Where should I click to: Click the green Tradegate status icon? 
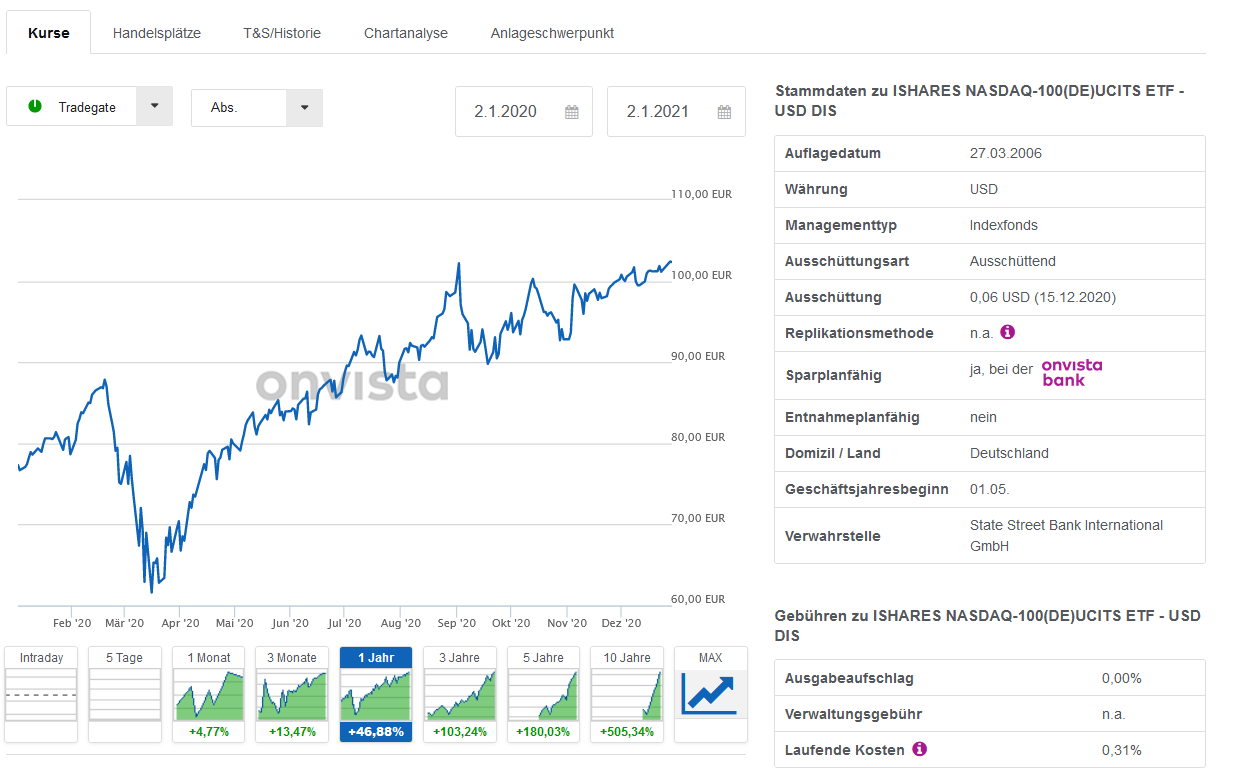pos(35,106)
